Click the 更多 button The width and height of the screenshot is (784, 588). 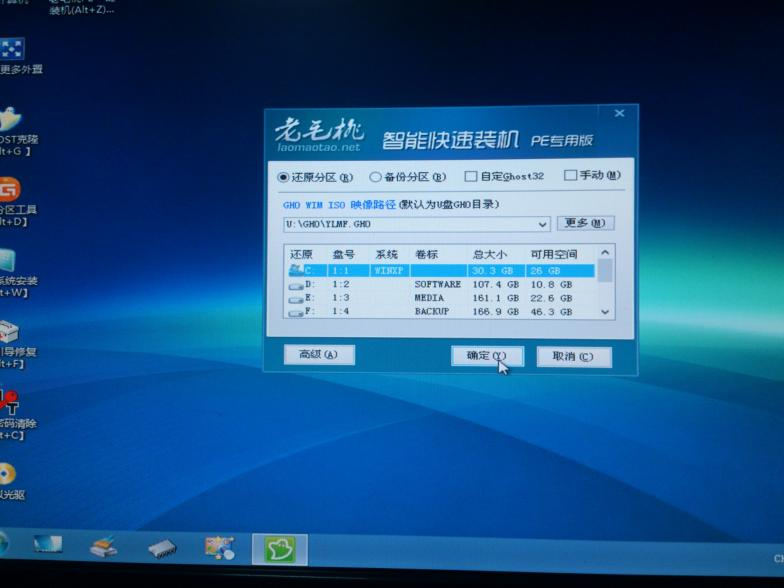584,223
